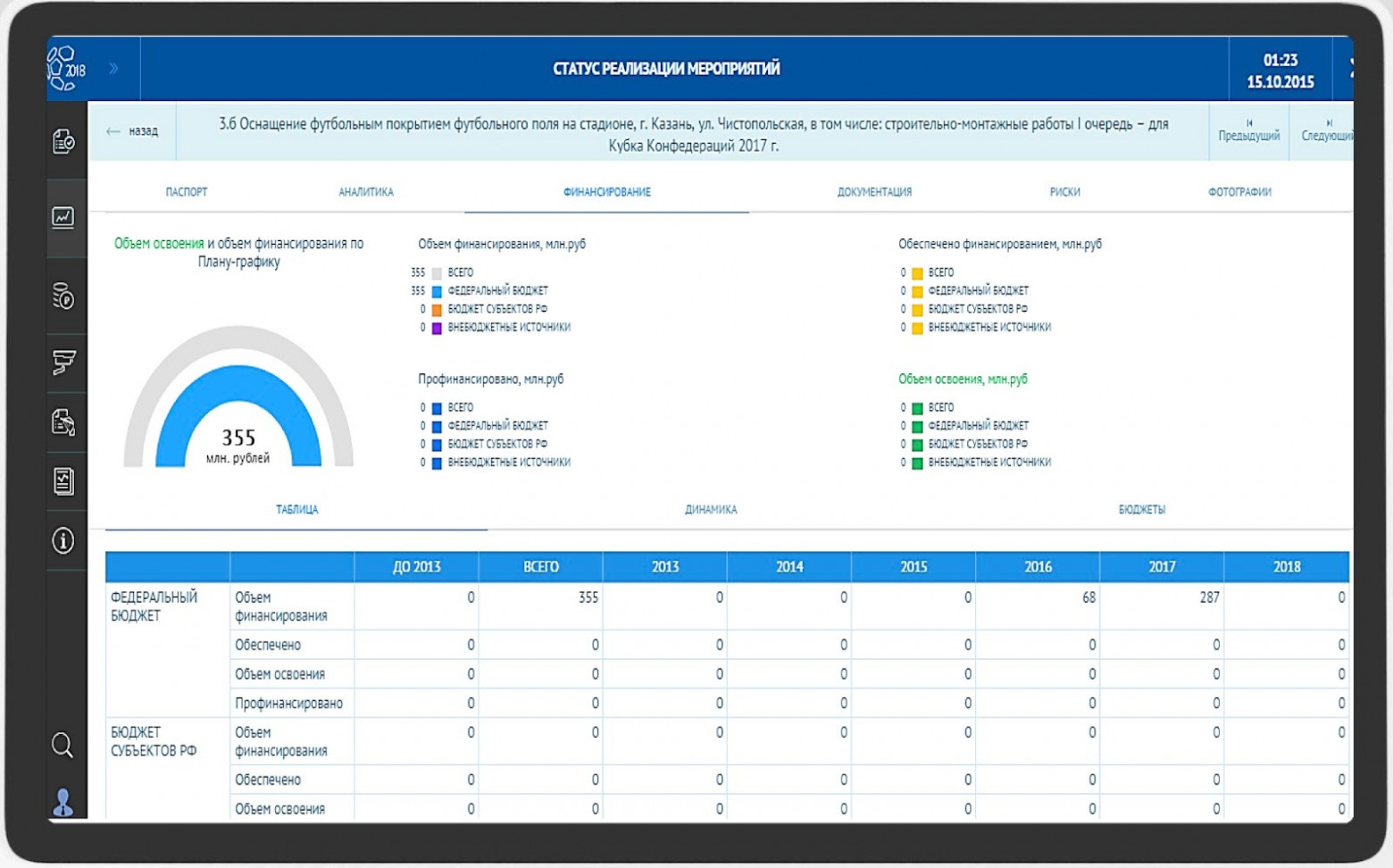
Task: Click the 2018 World Cup logo
Action: click(66, 69)
